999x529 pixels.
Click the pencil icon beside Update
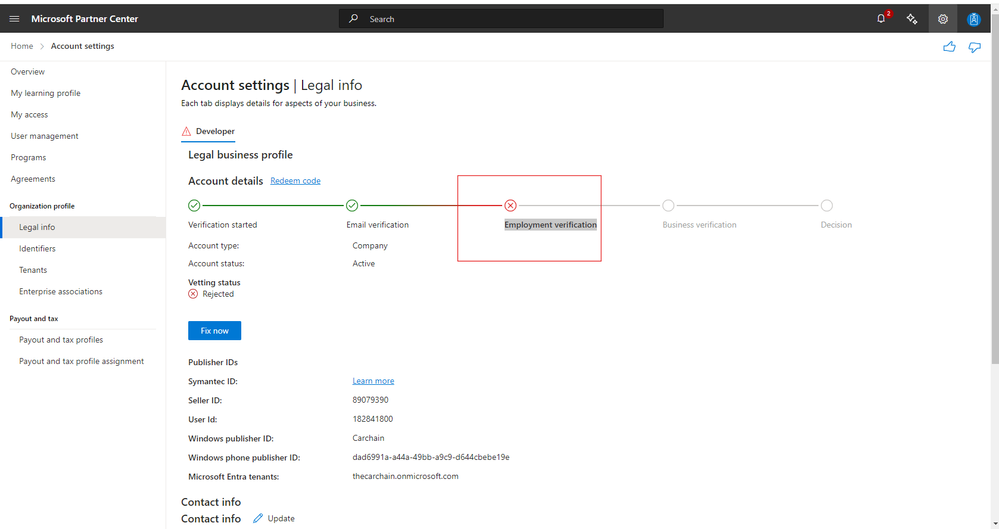coord(258,518)
